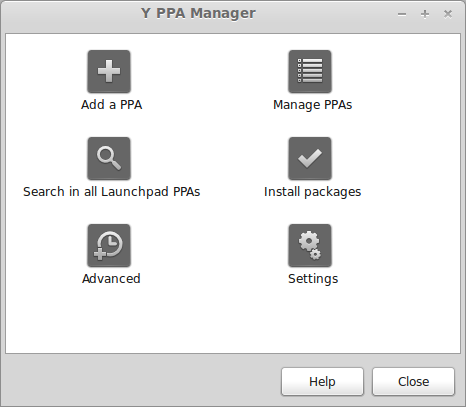Click the gray bar left of Help
This screenshot has height=407, width=466.
point(142,381)
